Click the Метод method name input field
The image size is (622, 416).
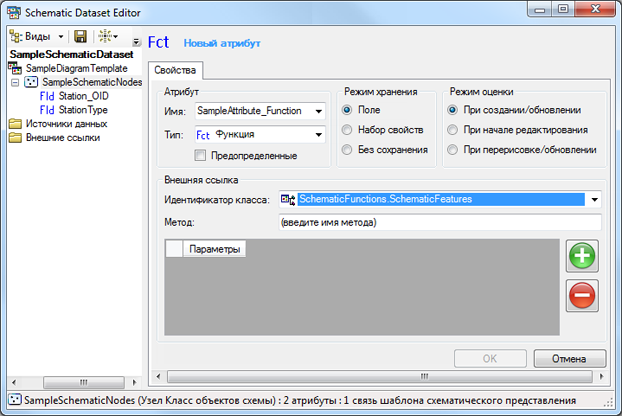click(x=440, y=222)
